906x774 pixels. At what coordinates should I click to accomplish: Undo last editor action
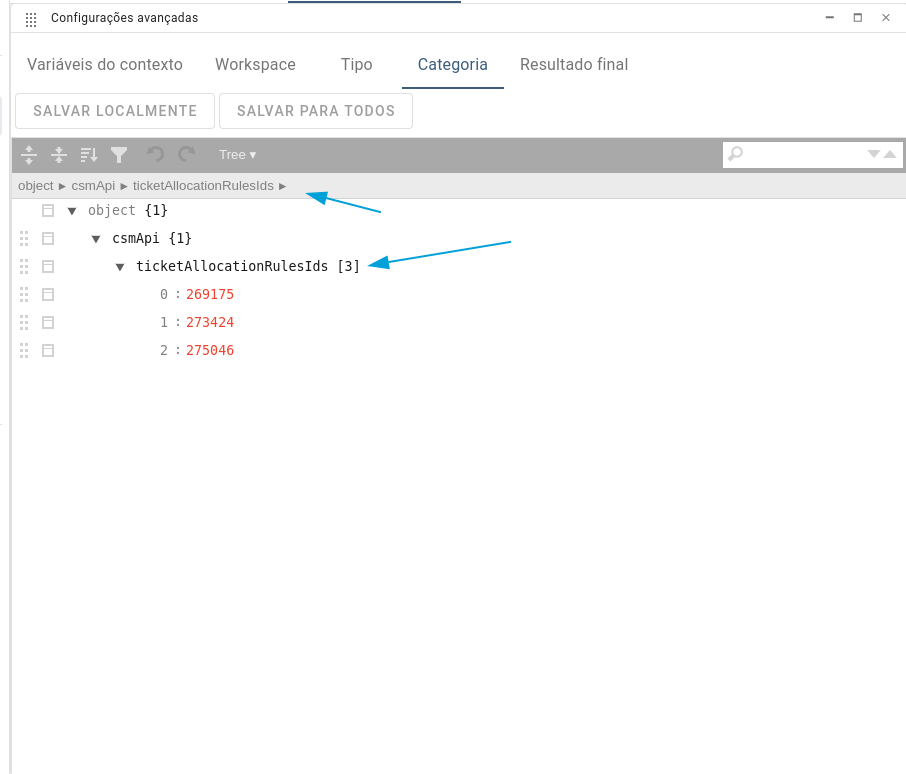155,154
